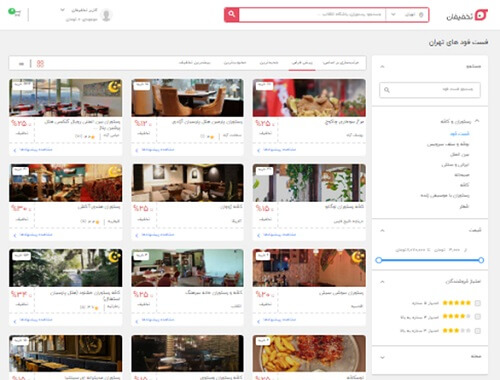The image size is (500, 380).
Task: Select the breakfast (صبحانه) category
Action: [462, 175]
